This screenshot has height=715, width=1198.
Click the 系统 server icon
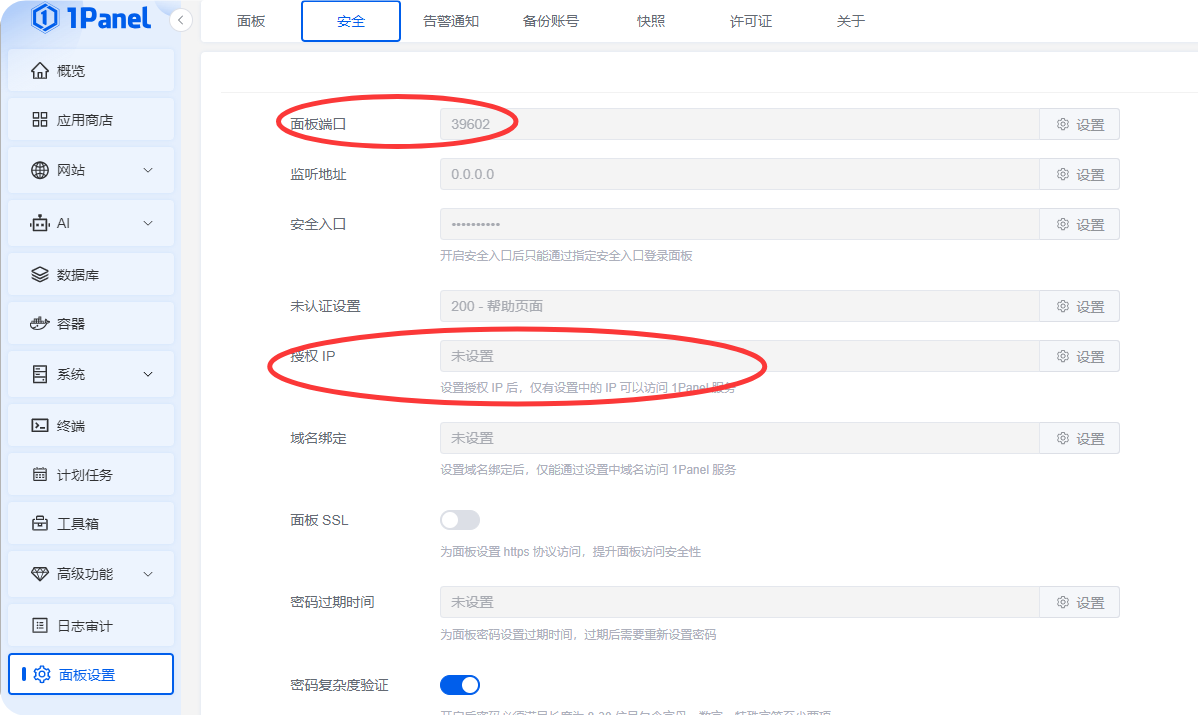tap(40, 374)
